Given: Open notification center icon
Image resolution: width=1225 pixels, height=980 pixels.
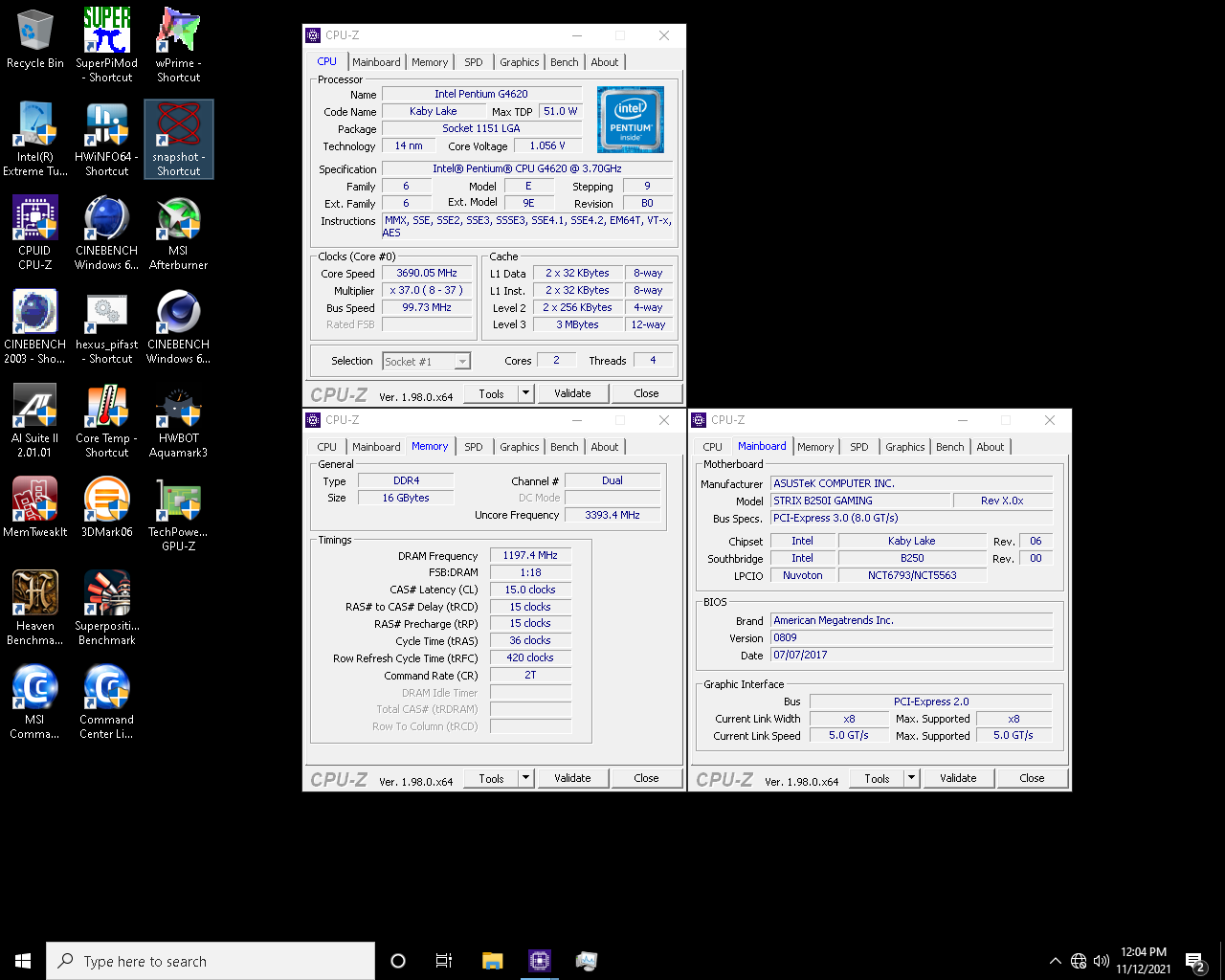Looking at the screenshot, I should (1194, 961).
